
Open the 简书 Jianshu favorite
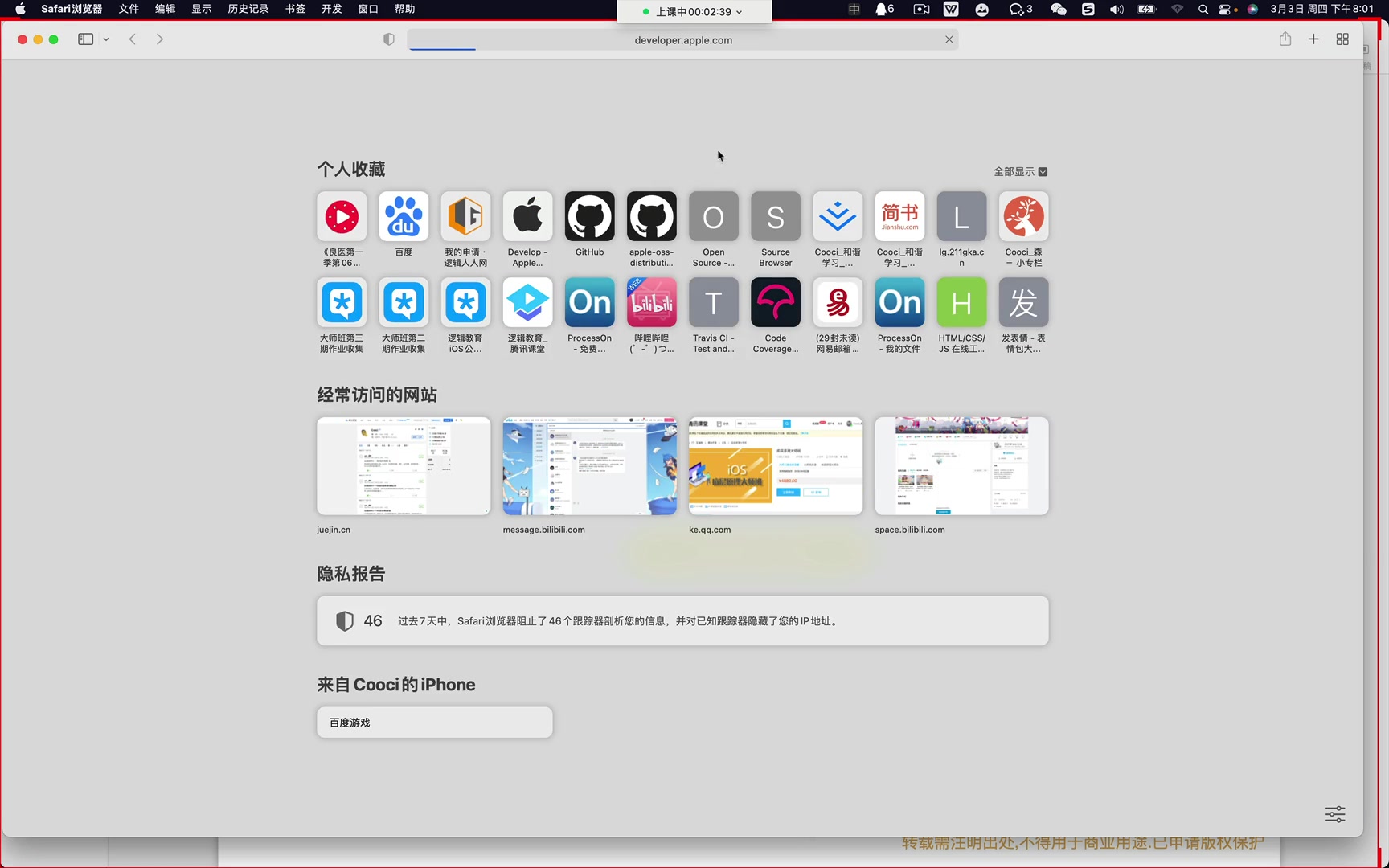point(899,216)
